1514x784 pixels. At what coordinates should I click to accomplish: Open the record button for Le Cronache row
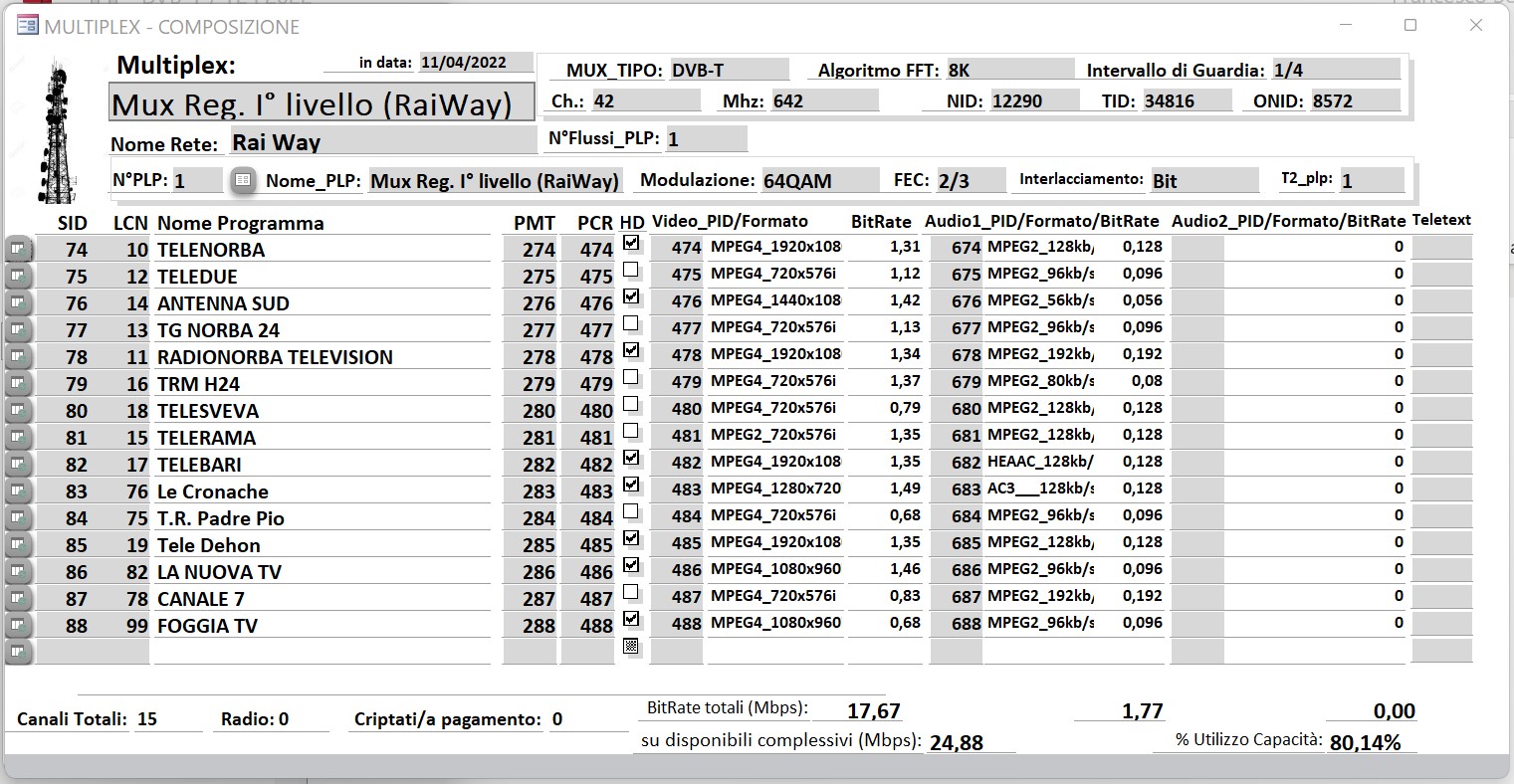pyautogui.click(x=19, y=490)
